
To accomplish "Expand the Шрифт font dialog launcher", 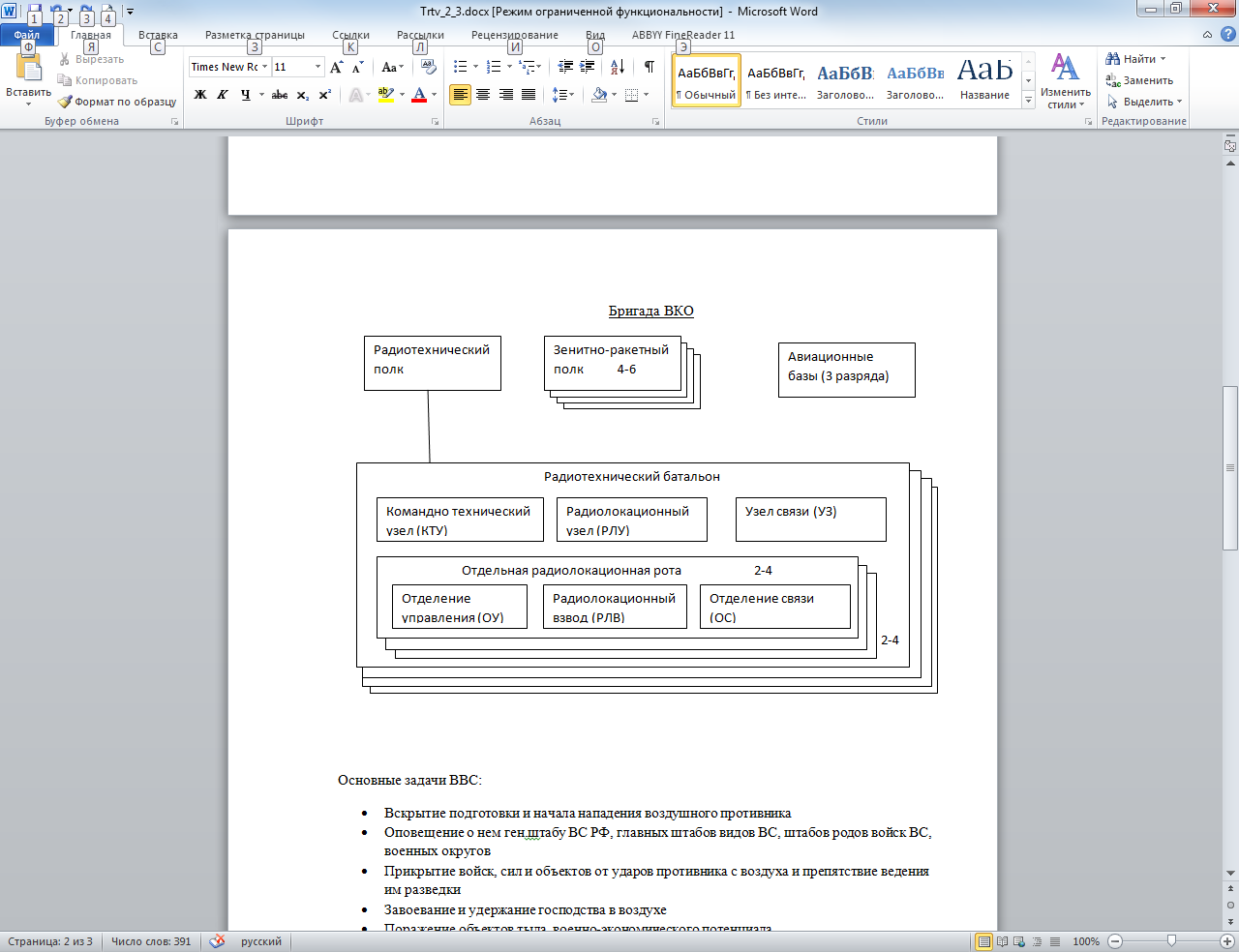I will click(x=436, y=122).
